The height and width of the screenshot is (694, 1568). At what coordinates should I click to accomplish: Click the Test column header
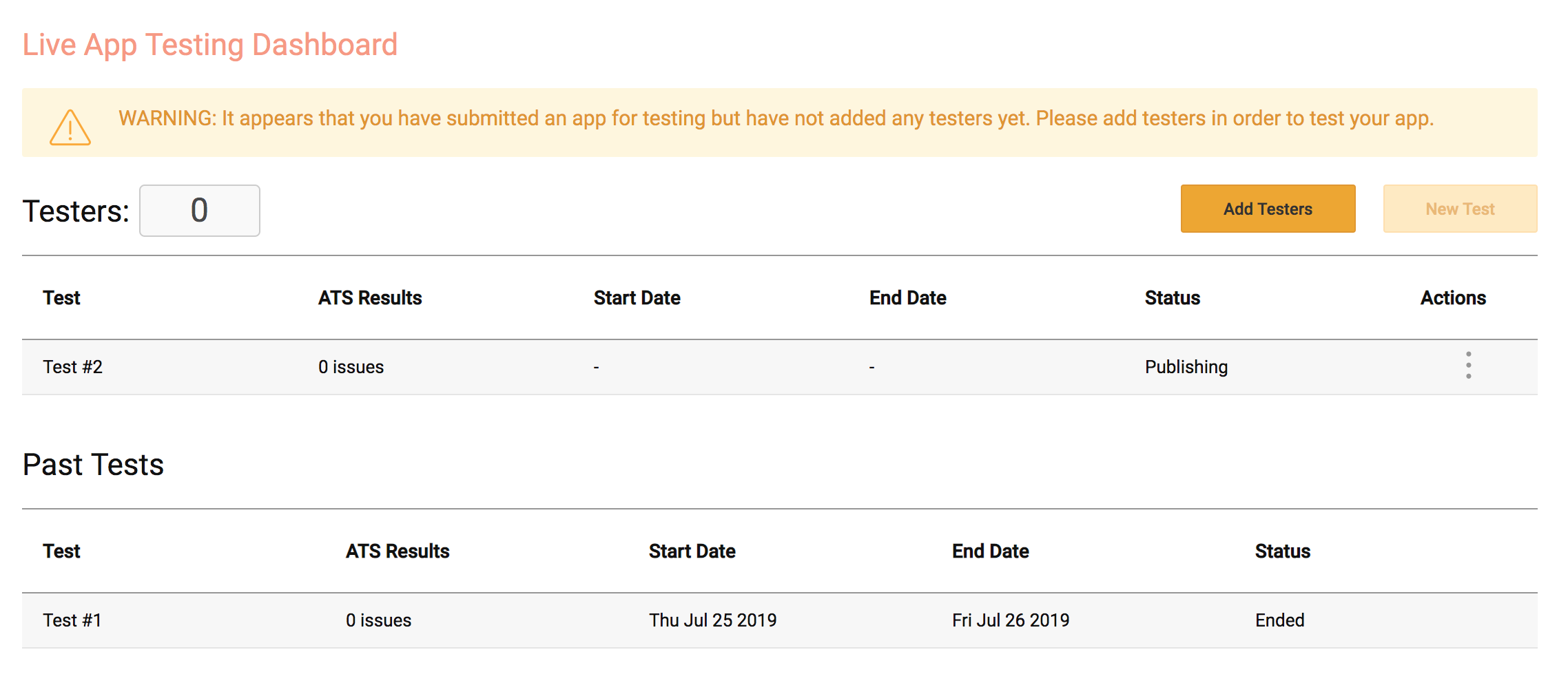coord(61,297)
